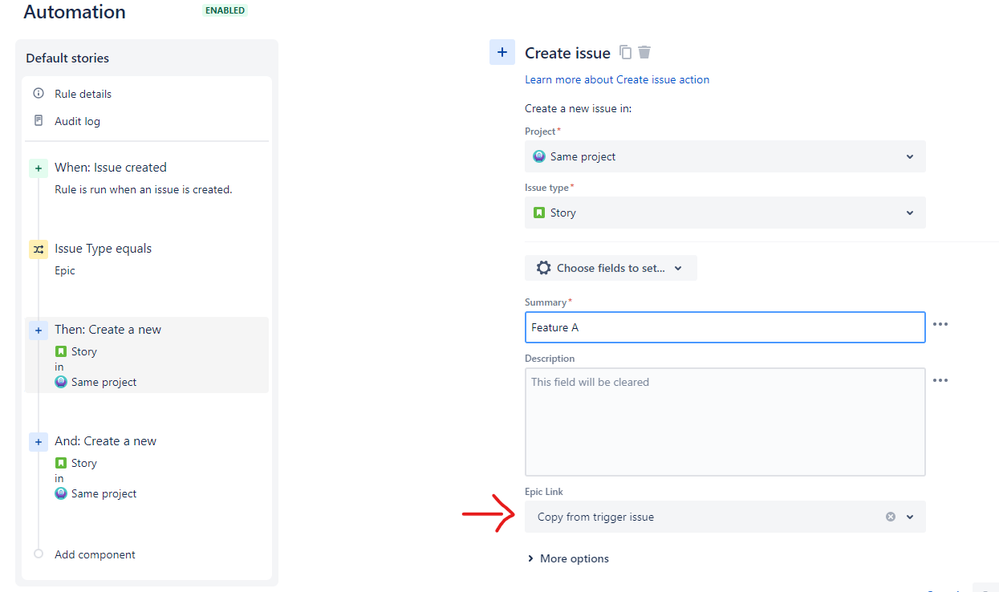The height and width of the screenshot is (592, 999).
Task: Delete the Create issue action via trash icon
Action: [644, 52]
